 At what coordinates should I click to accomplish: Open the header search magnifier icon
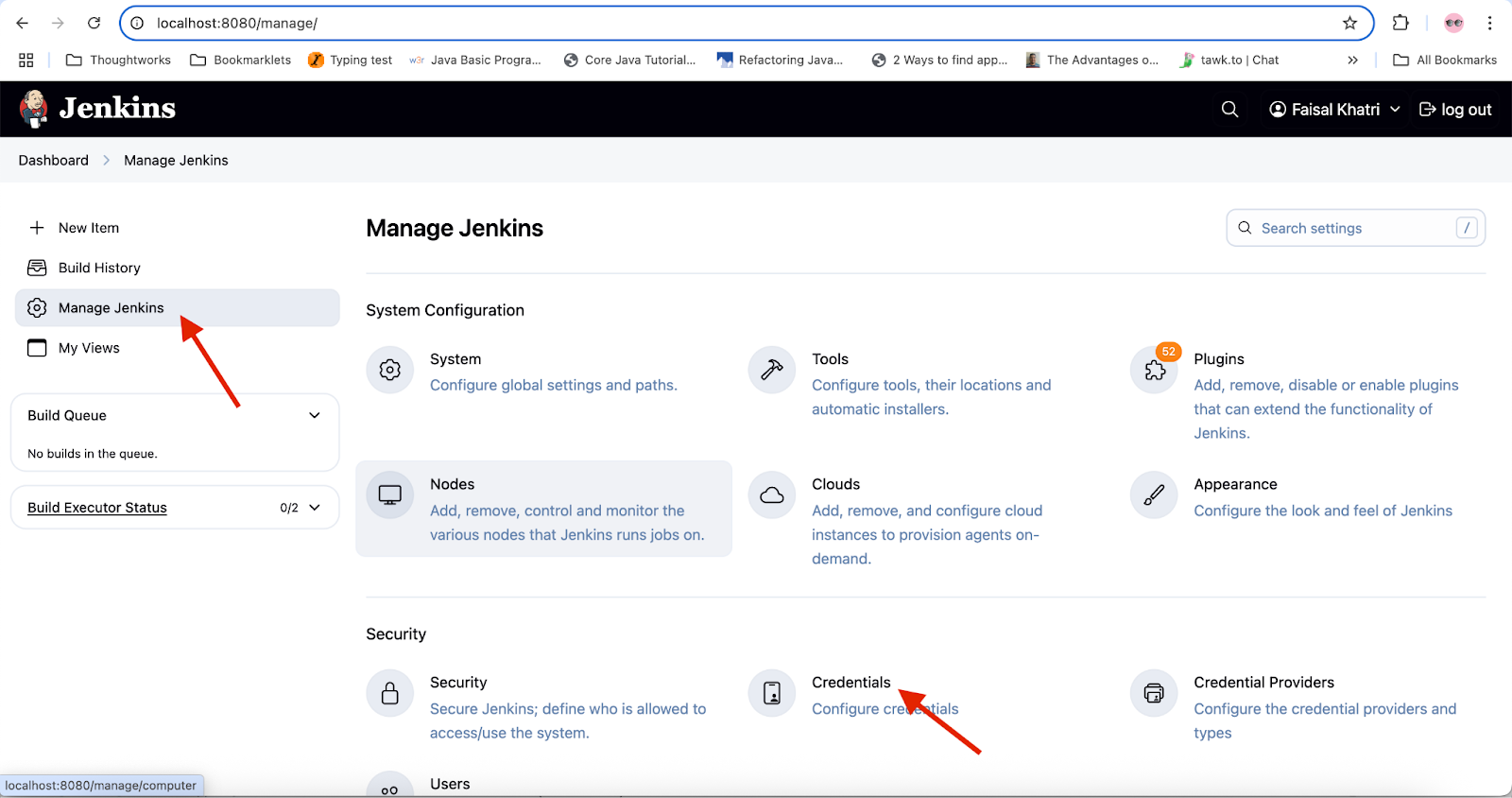(1229, 110)
